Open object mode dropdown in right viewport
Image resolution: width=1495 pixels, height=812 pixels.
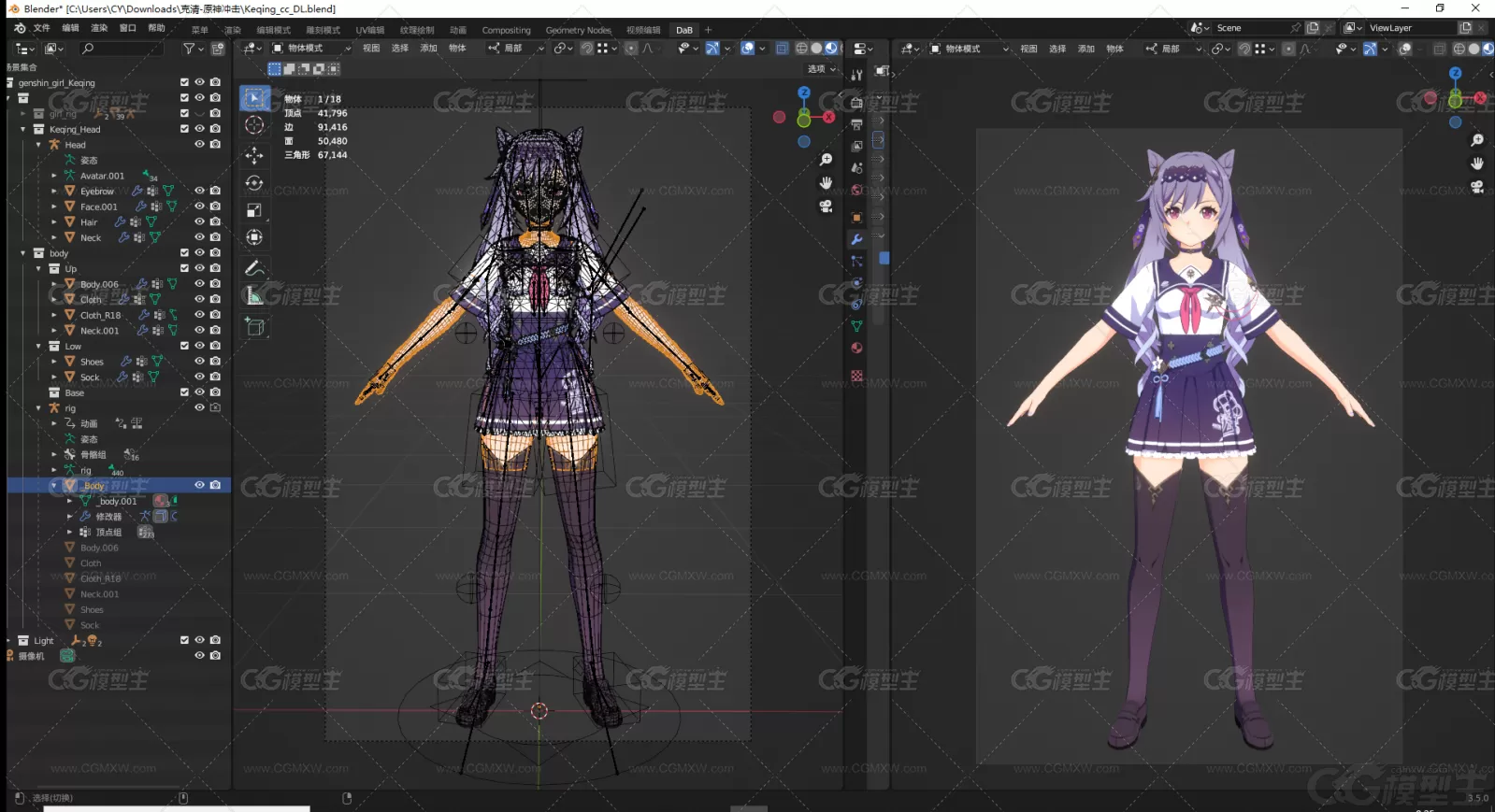click(970, 49)
